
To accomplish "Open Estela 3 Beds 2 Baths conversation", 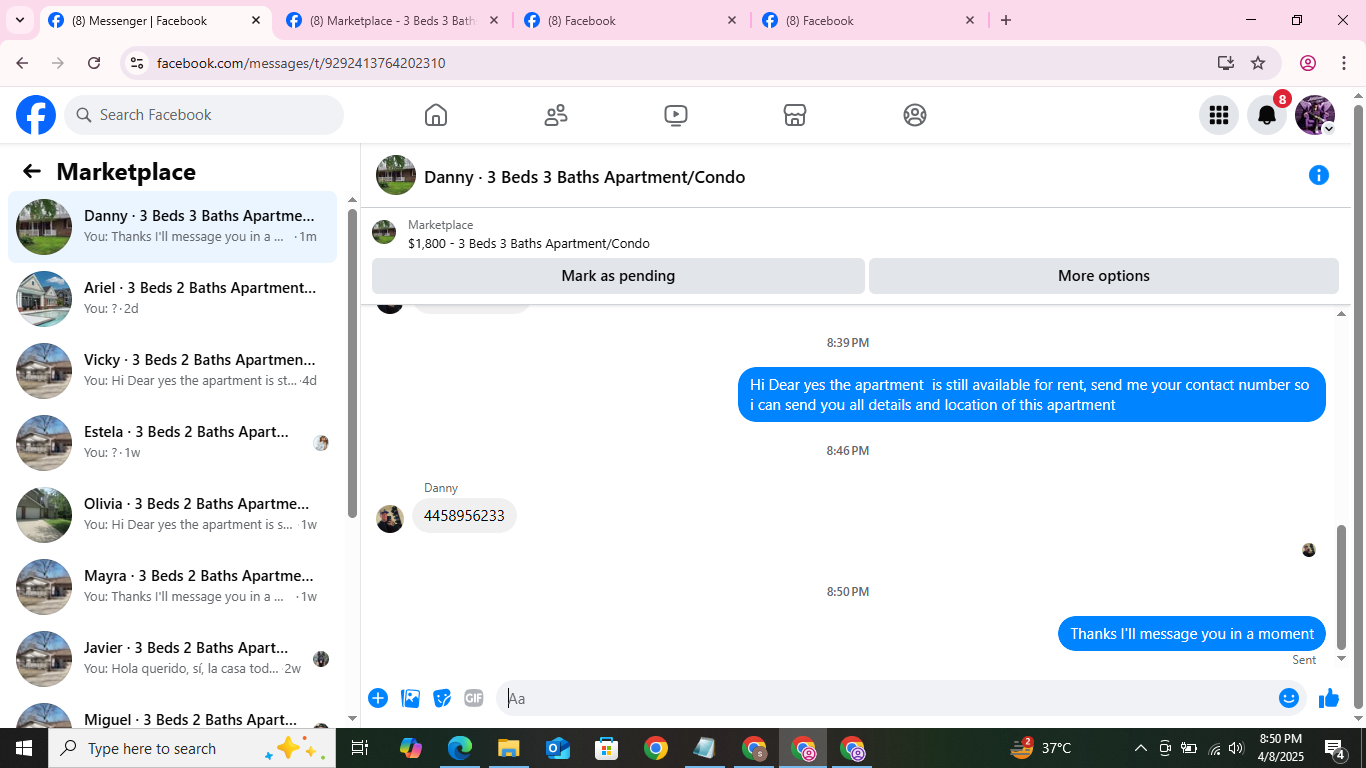I will tap(172, 443).
